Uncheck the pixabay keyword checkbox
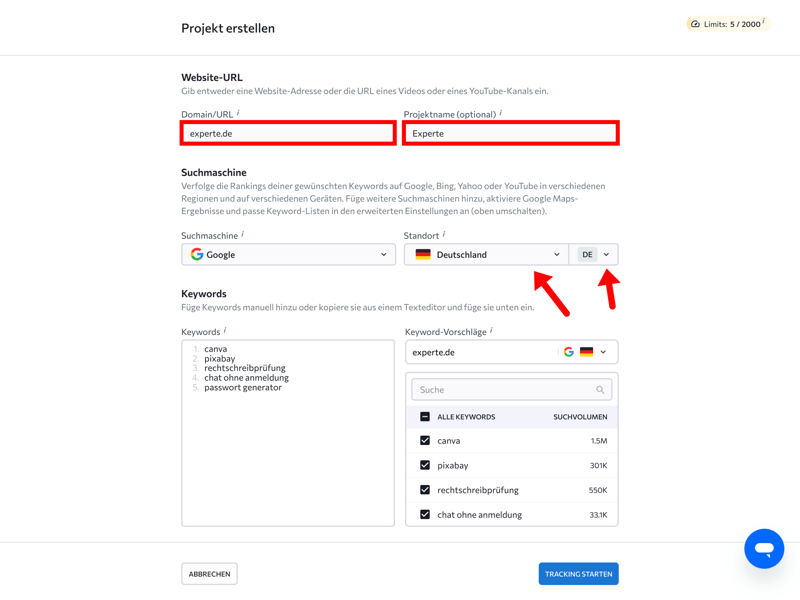The width and height of the screenshot is (800, 600). [x=425, y=465]
